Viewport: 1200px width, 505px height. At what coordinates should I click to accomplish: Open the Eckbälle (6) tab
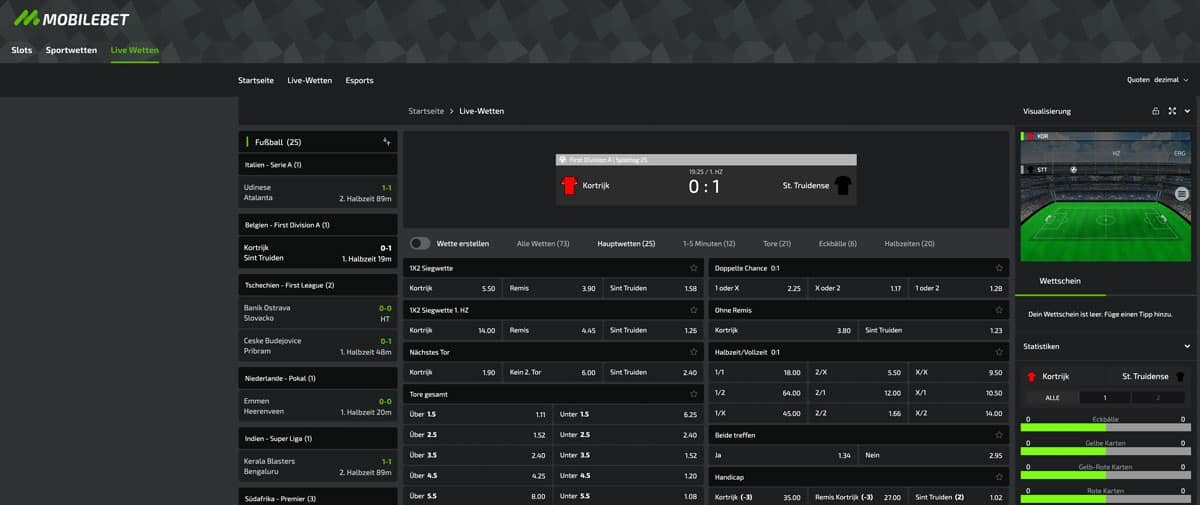tap(838, 243)
